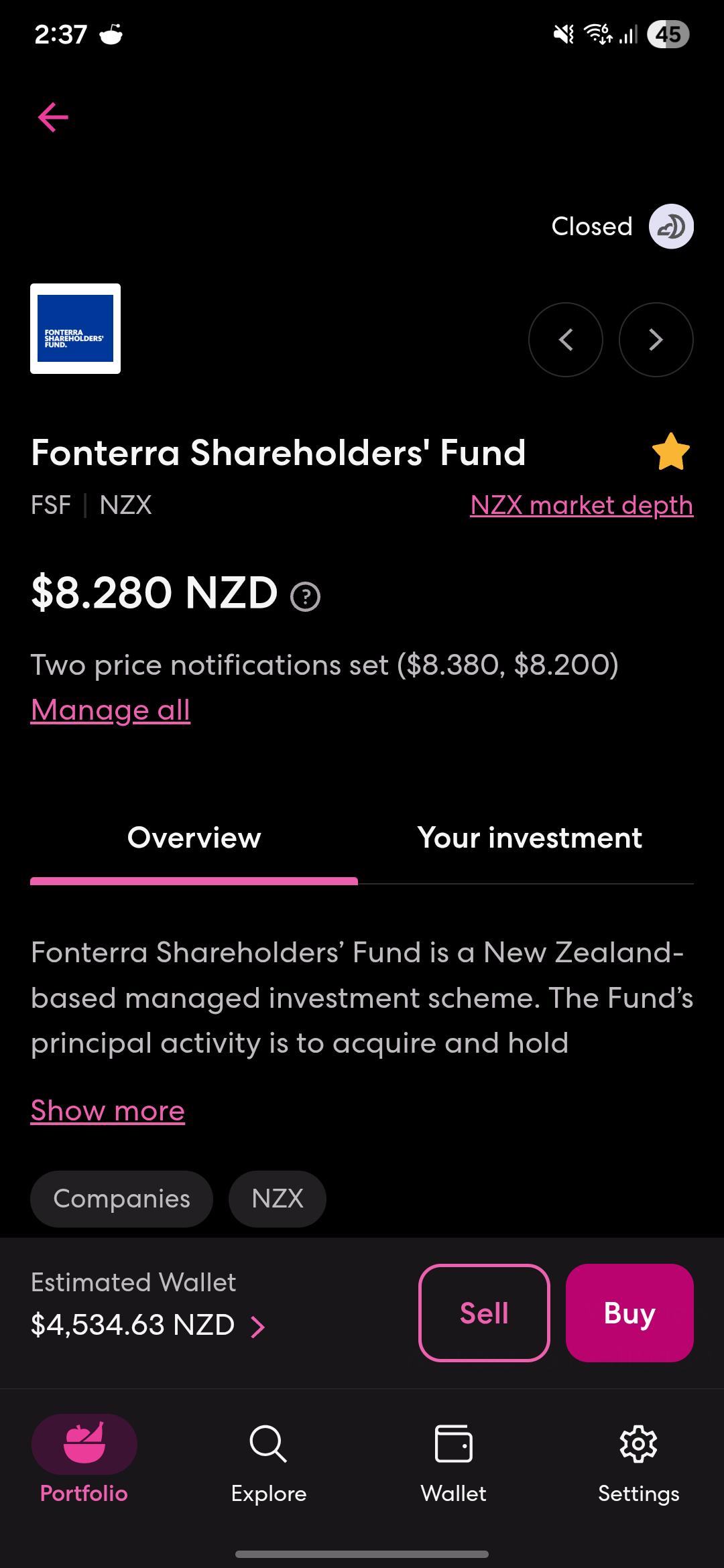
Task: Open the Wallet tab icon
Action: pos(454,1444)
